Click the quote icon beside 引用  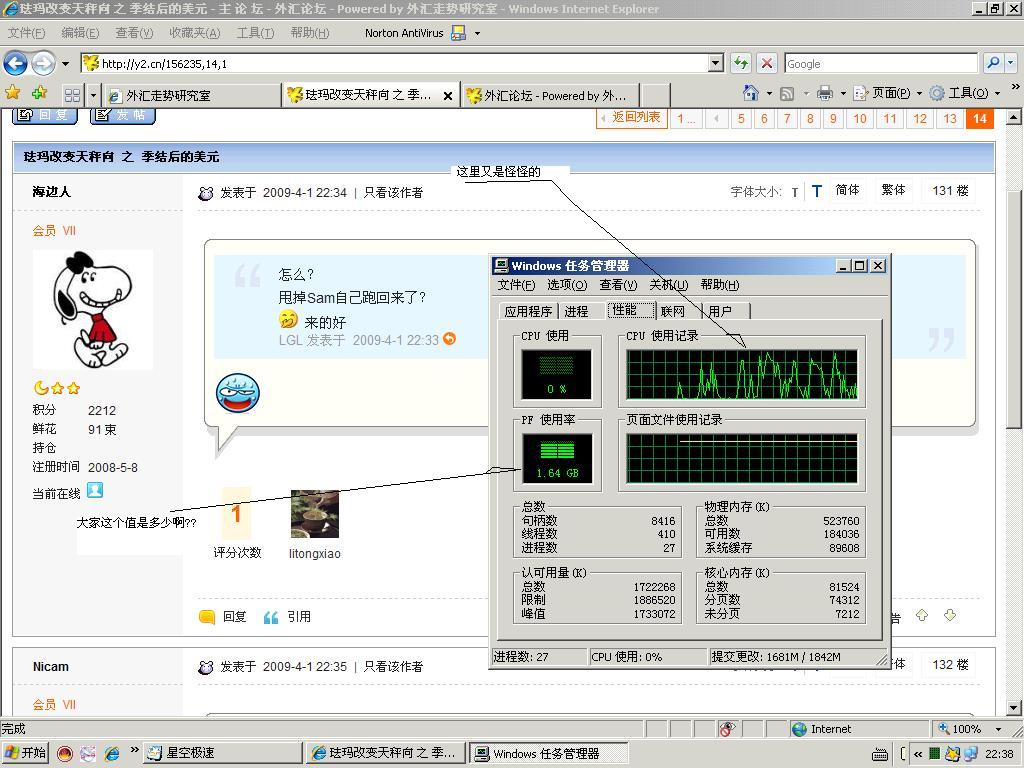[270, 617]
